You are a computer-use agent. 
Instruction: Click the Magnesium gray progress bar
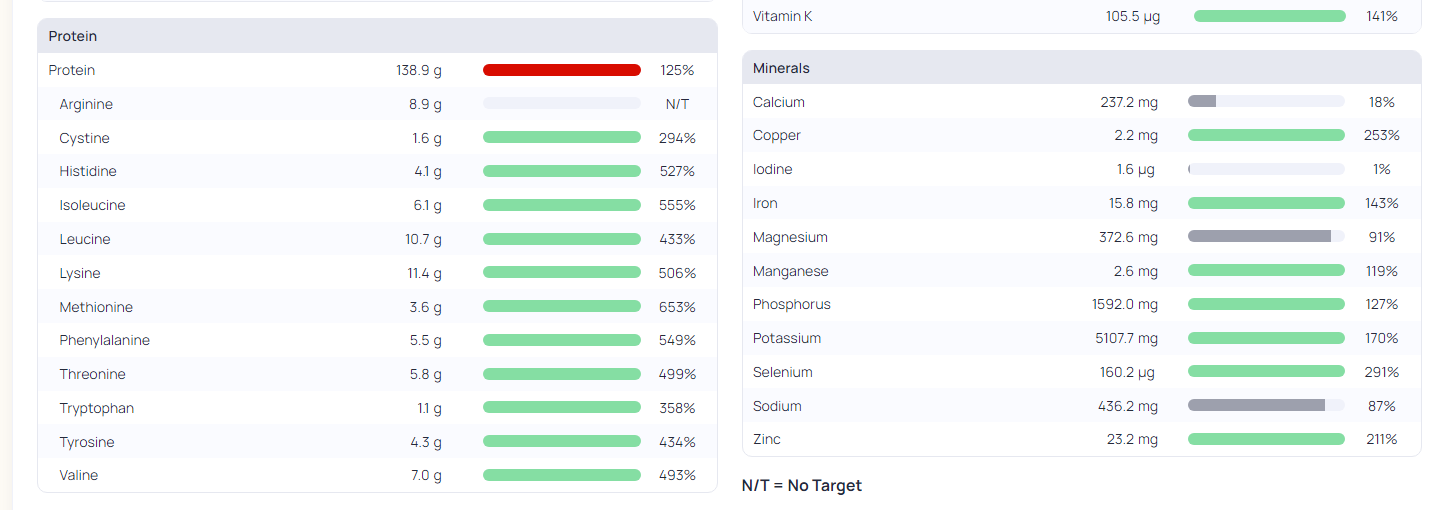(1266, 237)
